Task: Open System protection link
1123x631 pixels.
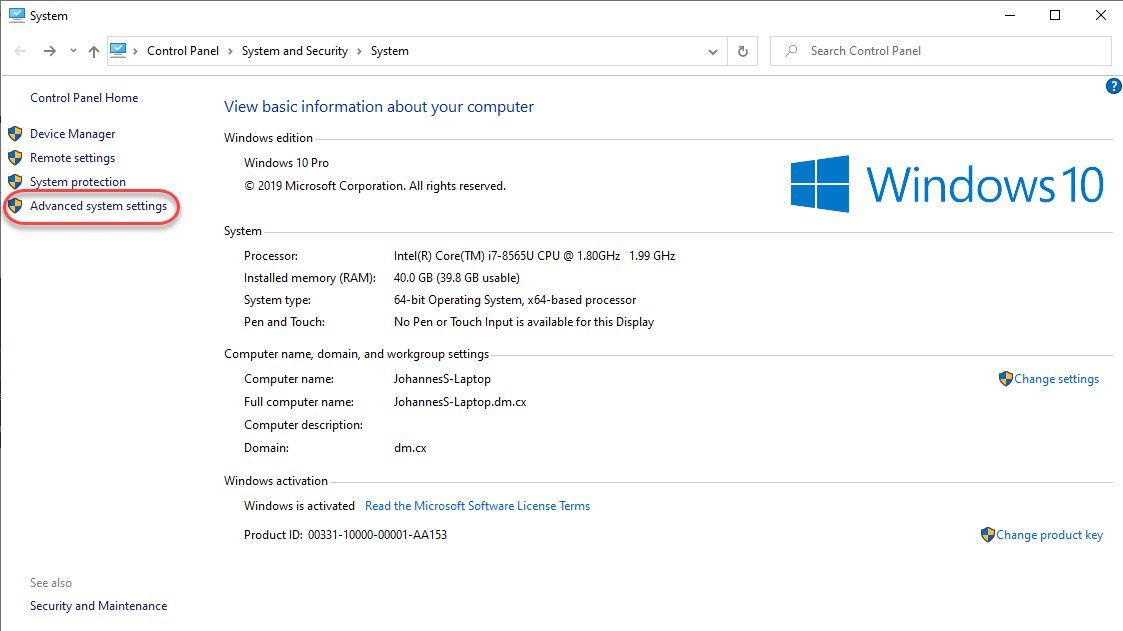Action: click(77, 182)
